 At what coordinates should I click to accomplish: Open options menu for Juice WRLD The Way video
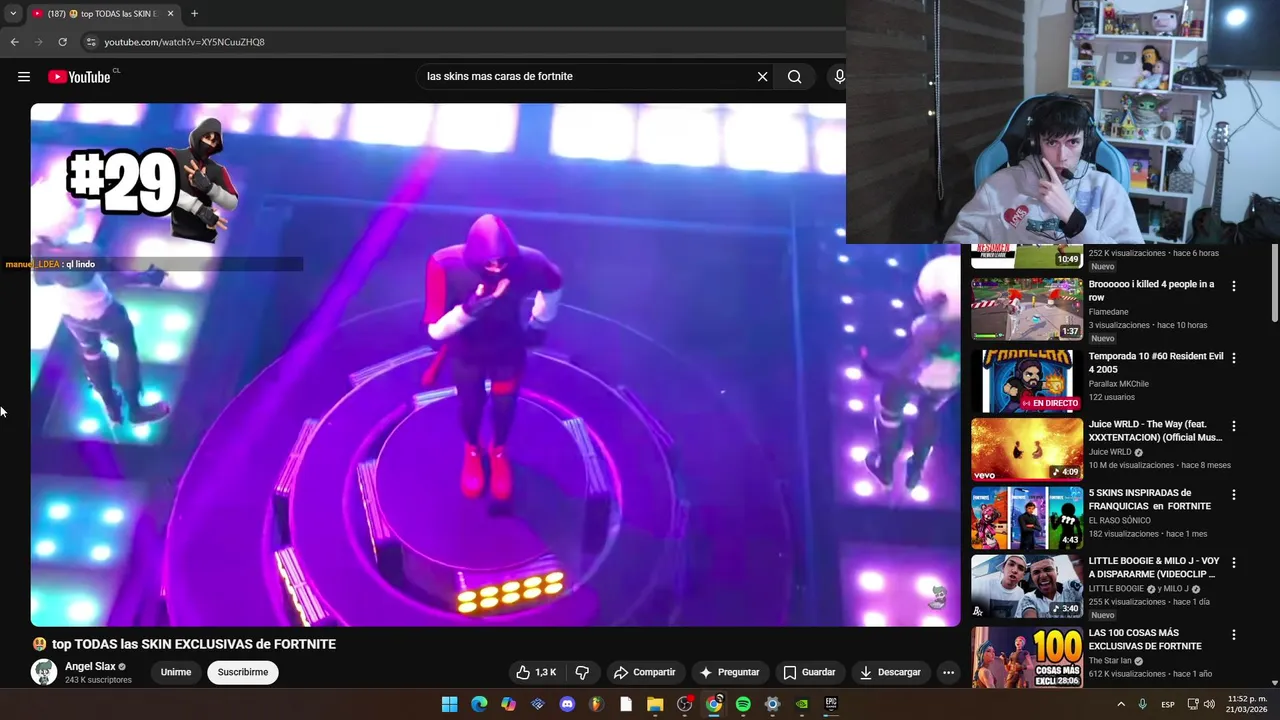pos(1233,426)
